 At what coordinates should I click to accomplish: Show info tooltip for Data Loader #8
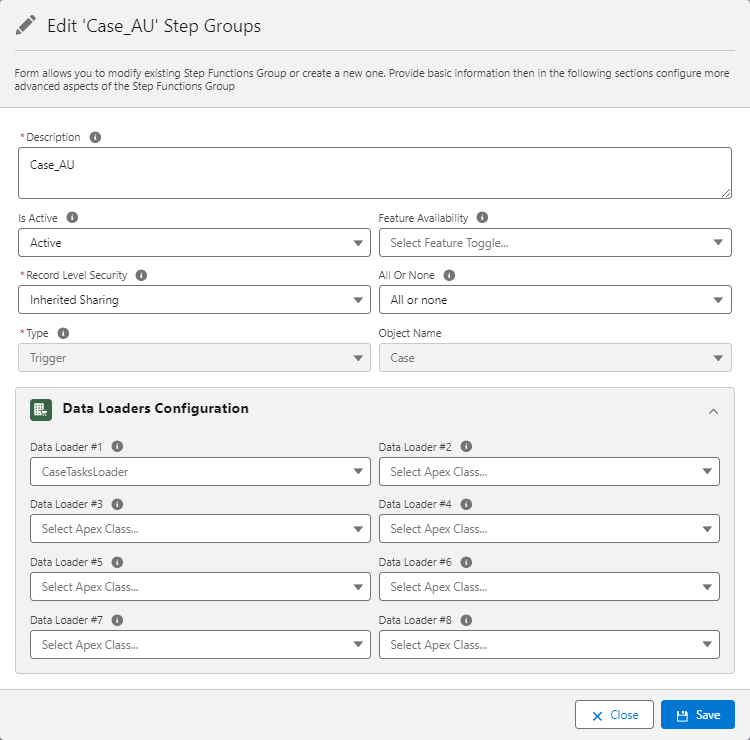[x=466, y=620]
